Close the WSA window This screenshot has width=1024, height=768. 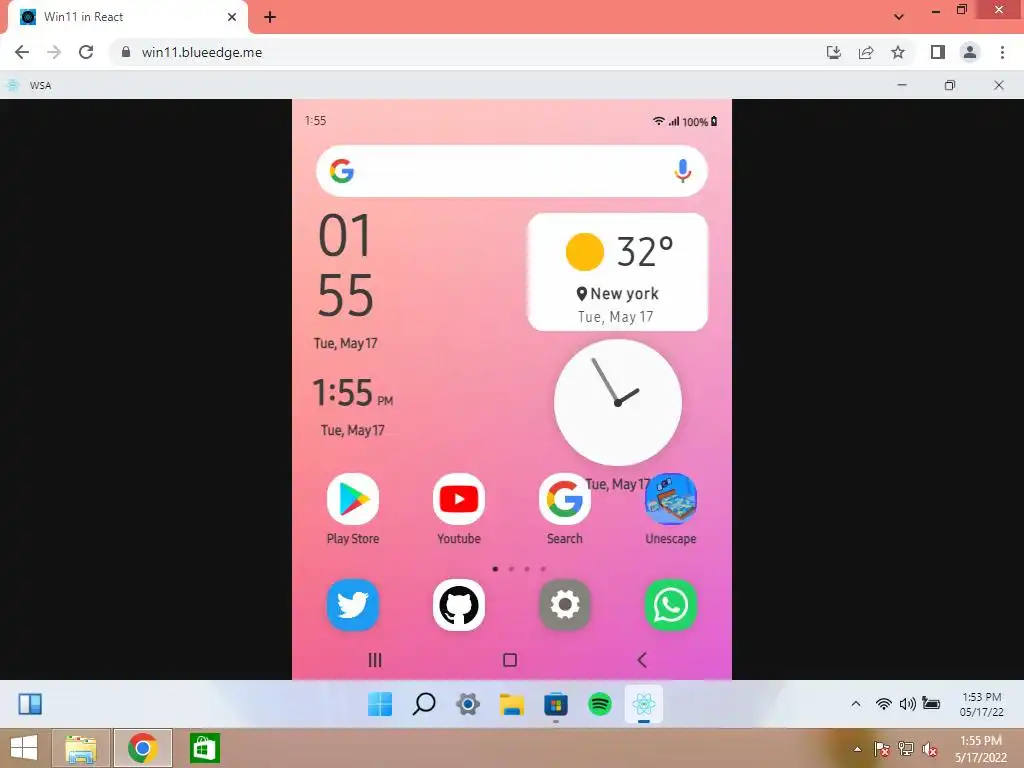pyautogui.click(x=999, y=85)
